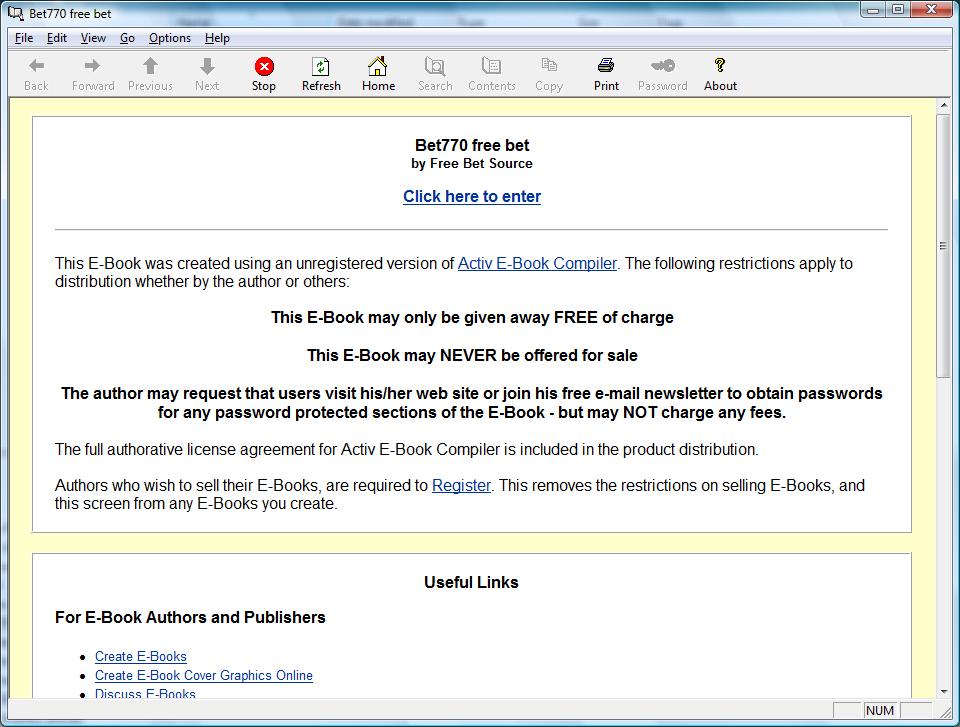The height and width of the screenshot is (727, 960).
Task: Go to Previous page with the up arrow
Action: [x=150, y=66]
